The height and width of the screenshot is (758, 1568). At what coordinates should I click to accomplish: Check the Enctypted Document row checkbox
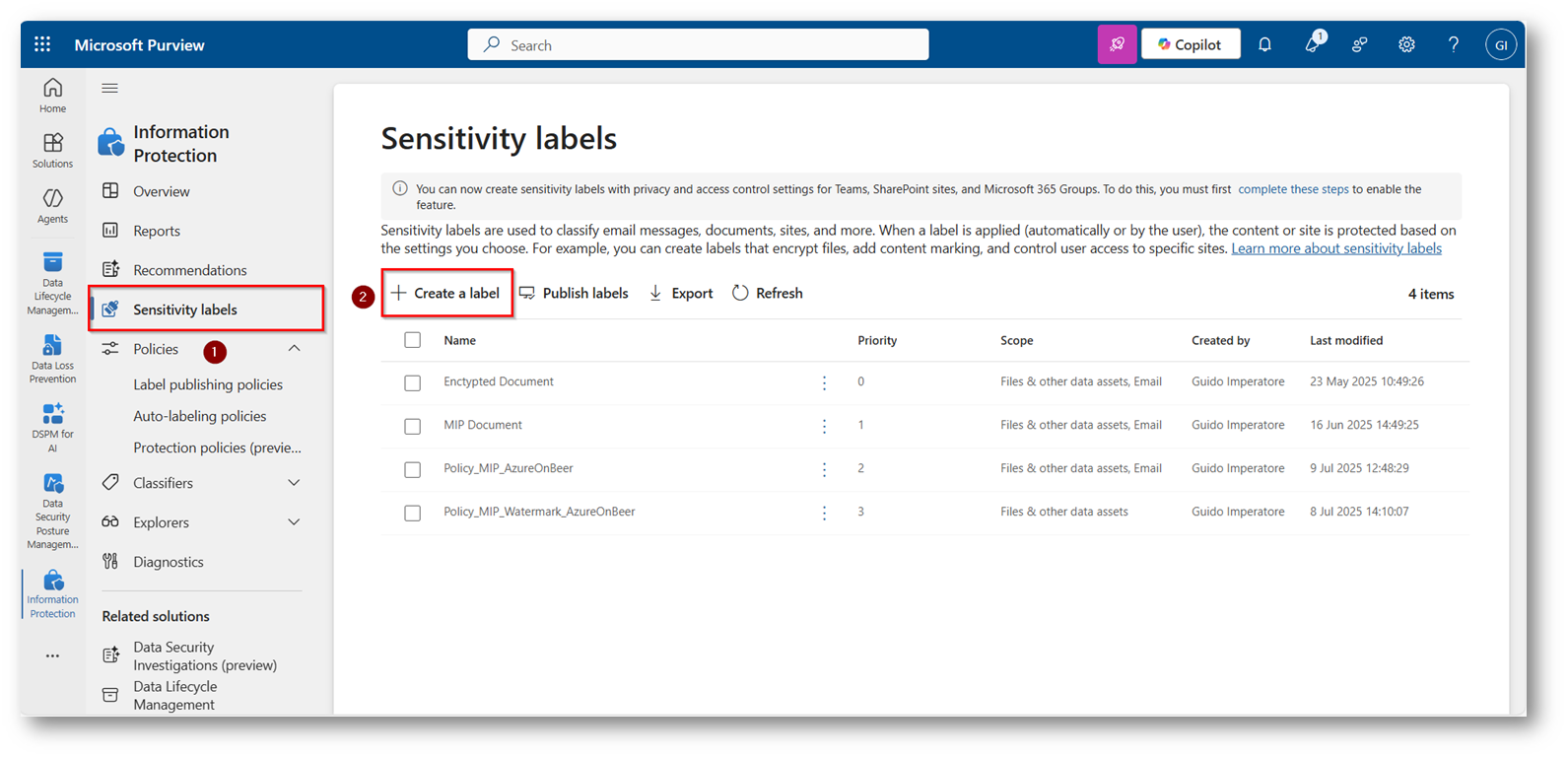pos(413,382)
